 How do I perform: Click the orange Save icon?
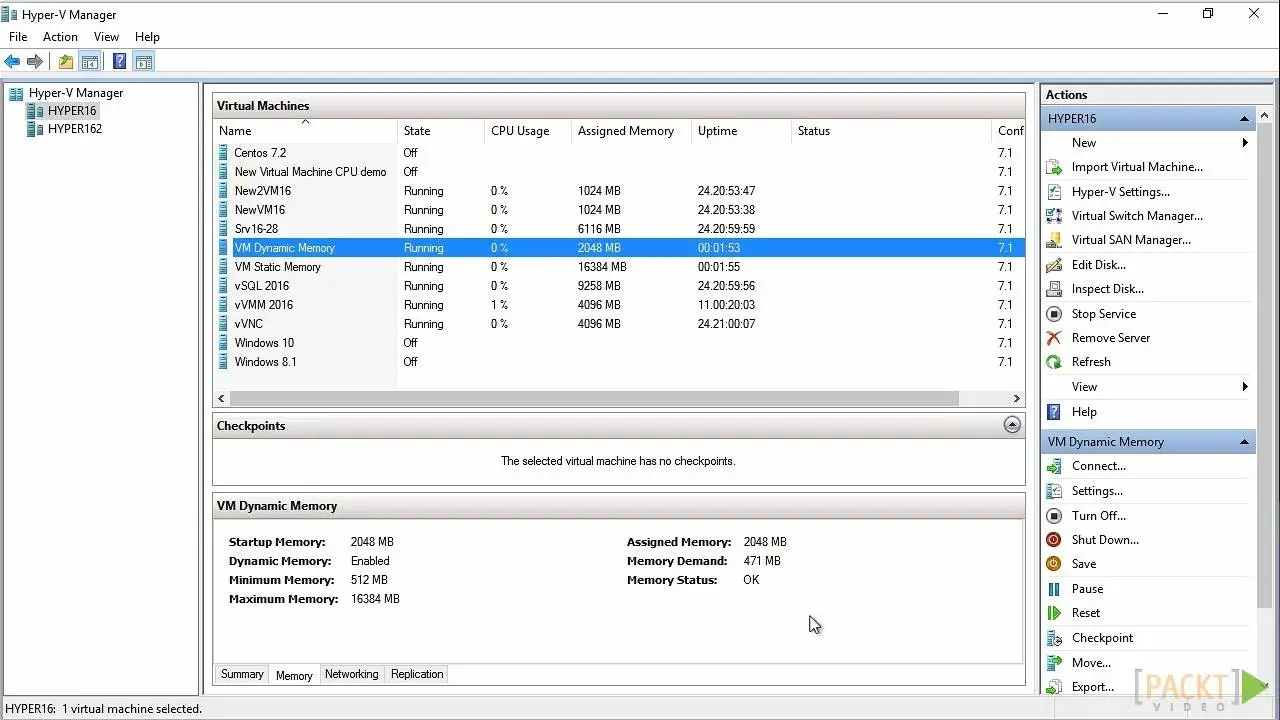(x=1053, y=564)
